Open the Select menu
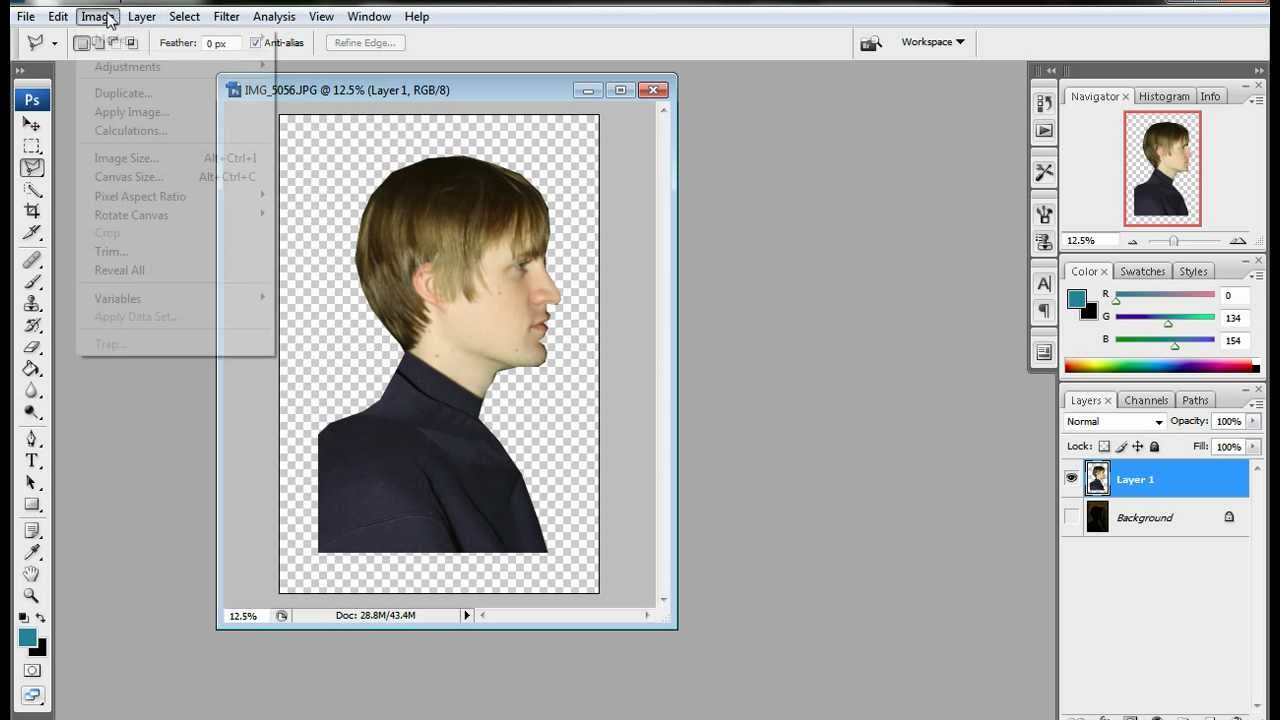Screen dimensions: 1280x720 184,16
